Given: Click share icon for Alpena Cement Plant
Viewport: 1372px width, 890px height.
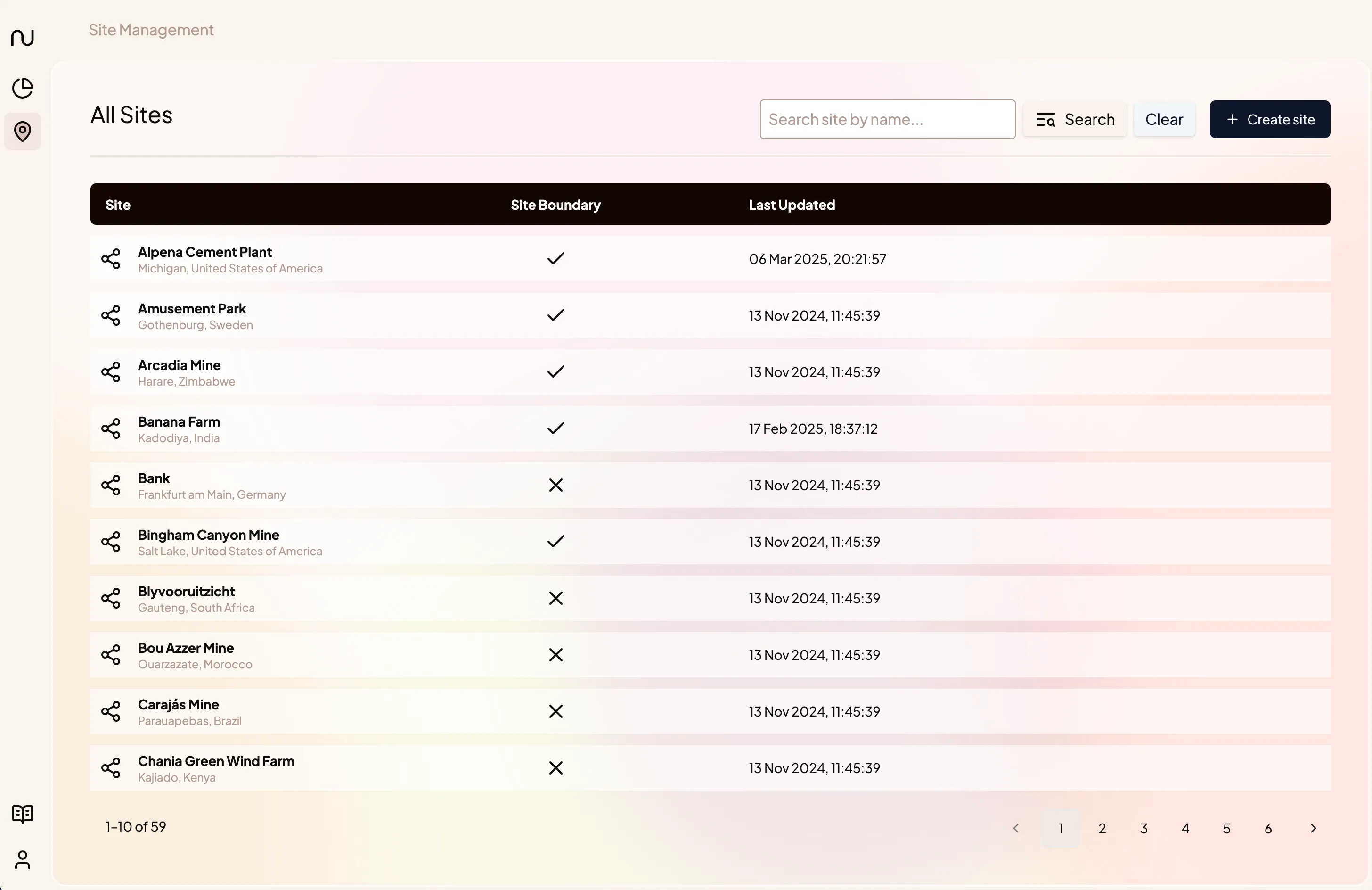Looking at the screenshot, I should pyautogui.click(x=111, y=259).
